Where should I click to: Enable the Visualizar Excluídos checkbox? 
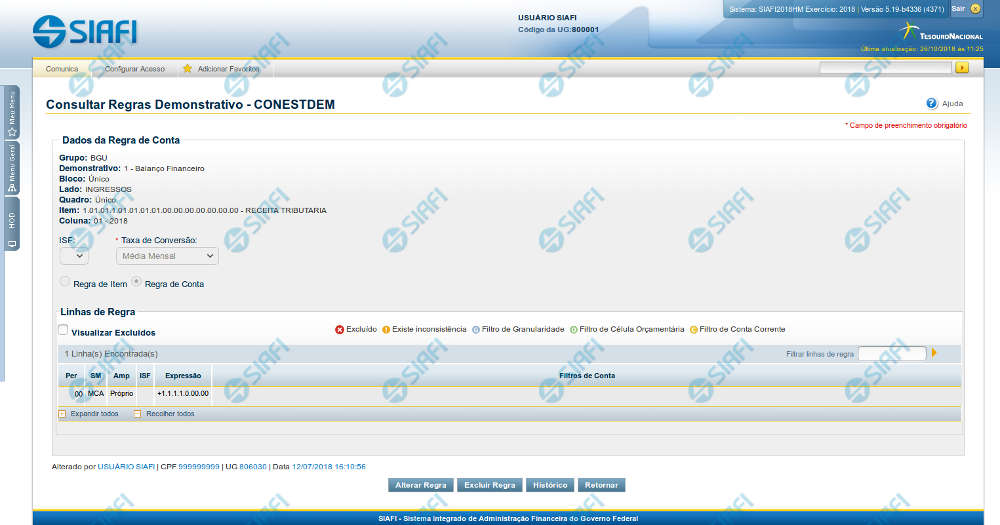63,330
